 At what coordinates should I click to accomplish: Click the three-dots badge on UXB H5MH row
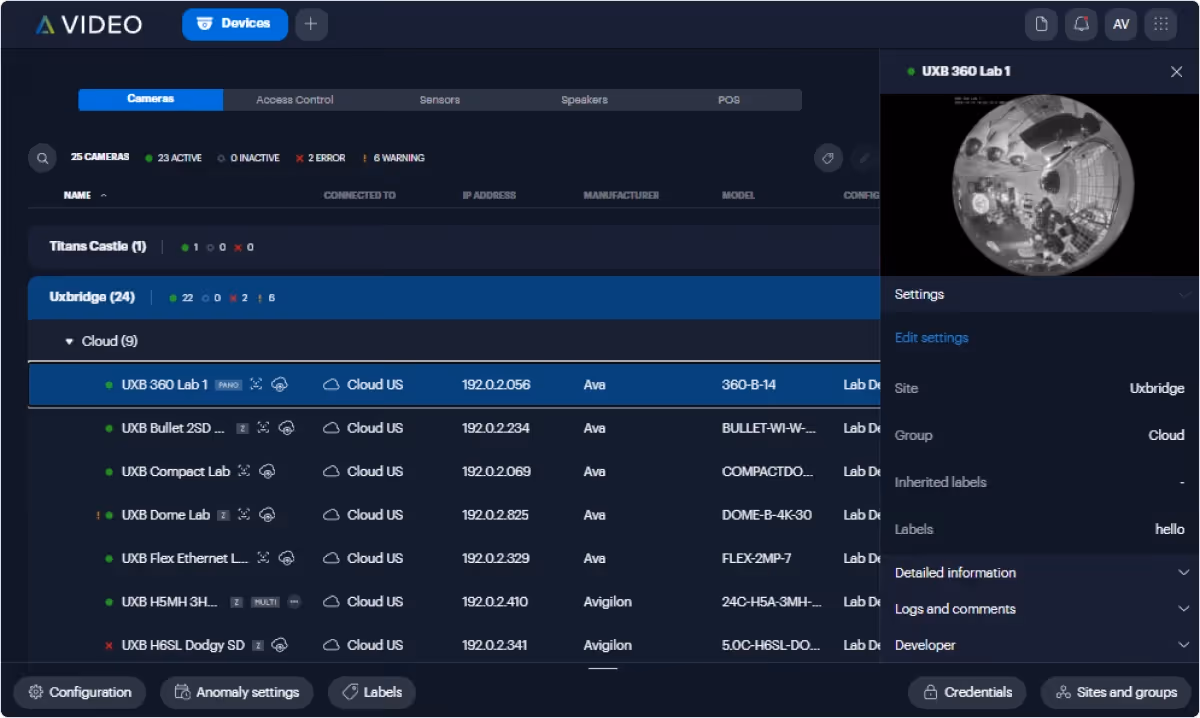pyautogui.click(x=294, y=602)
